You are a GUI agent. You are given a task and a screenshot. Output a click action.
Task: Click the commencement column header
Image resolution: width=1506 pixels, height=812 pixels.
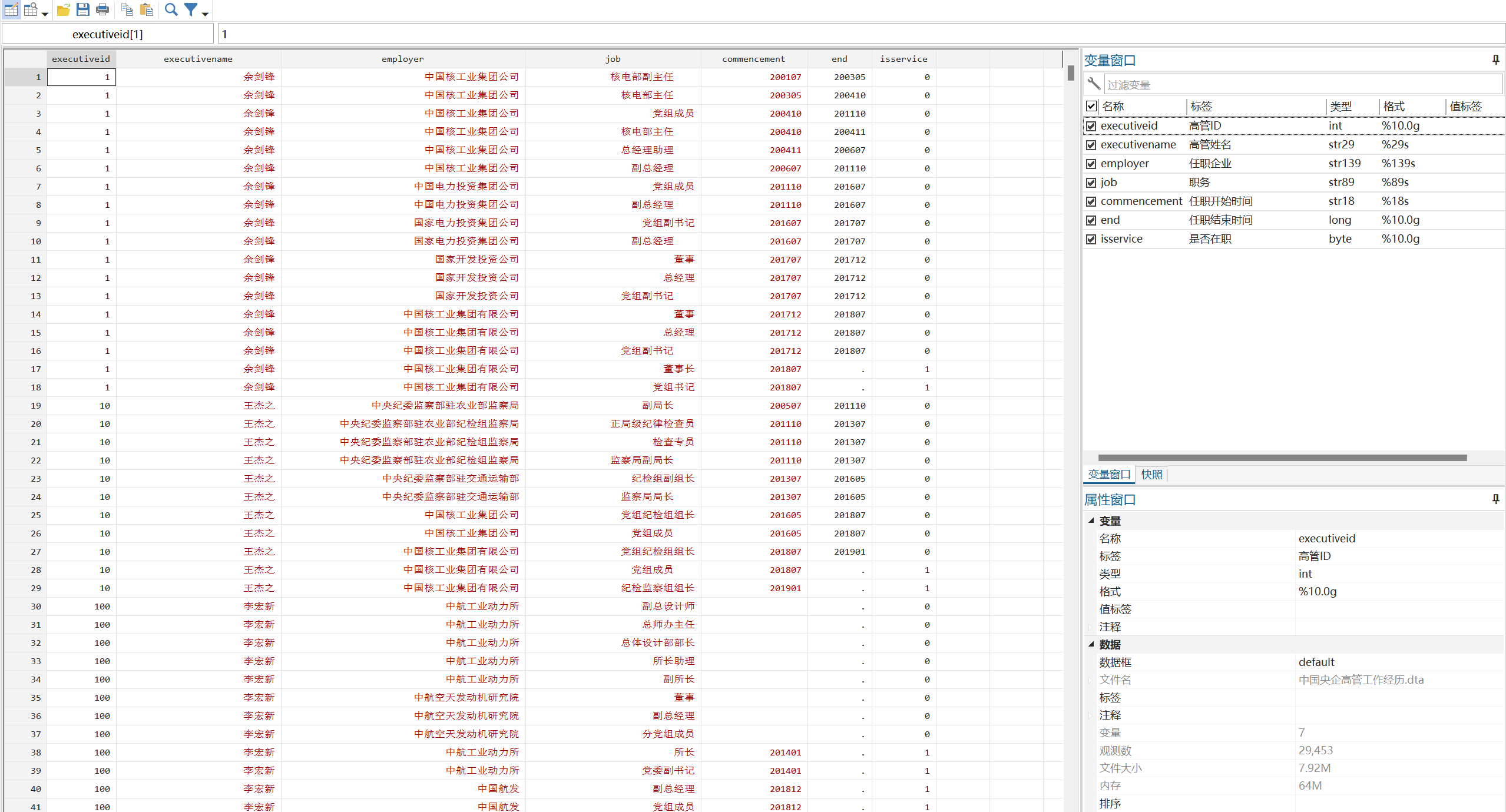[x=753, y=59]
